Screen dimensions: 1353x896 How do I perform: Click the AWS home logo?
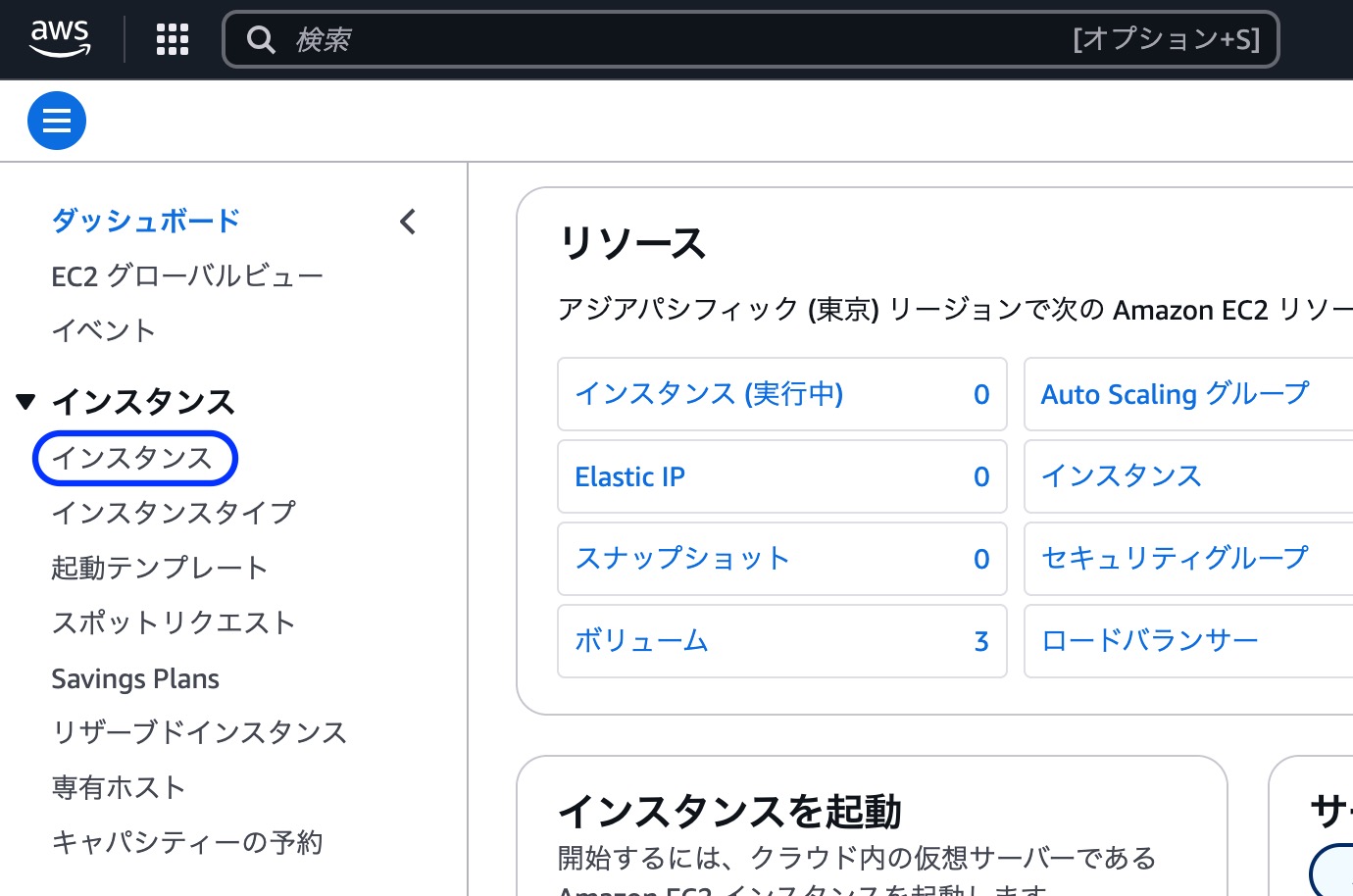point(61,36)
